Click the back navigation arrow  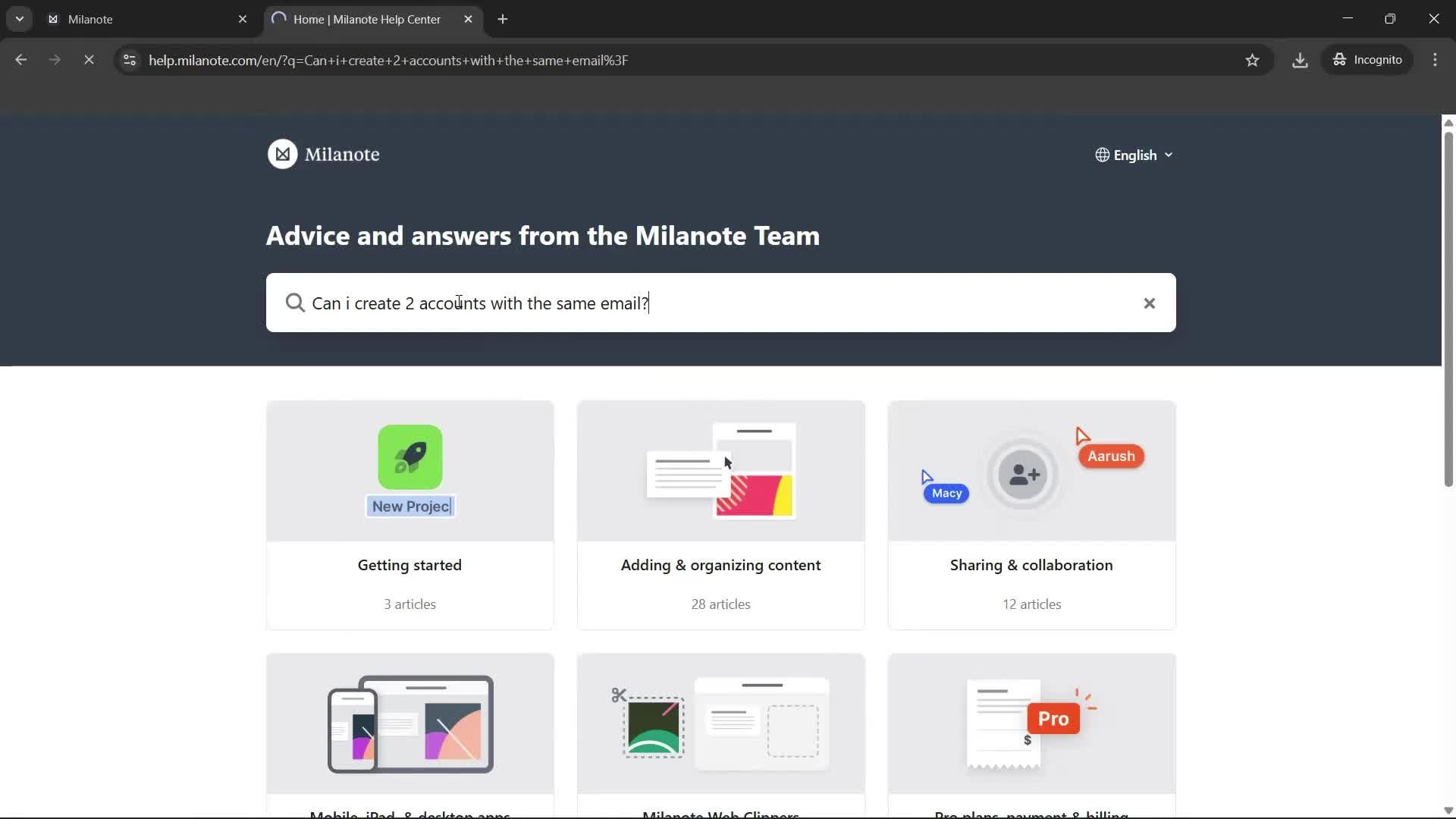tap(20, 60)
